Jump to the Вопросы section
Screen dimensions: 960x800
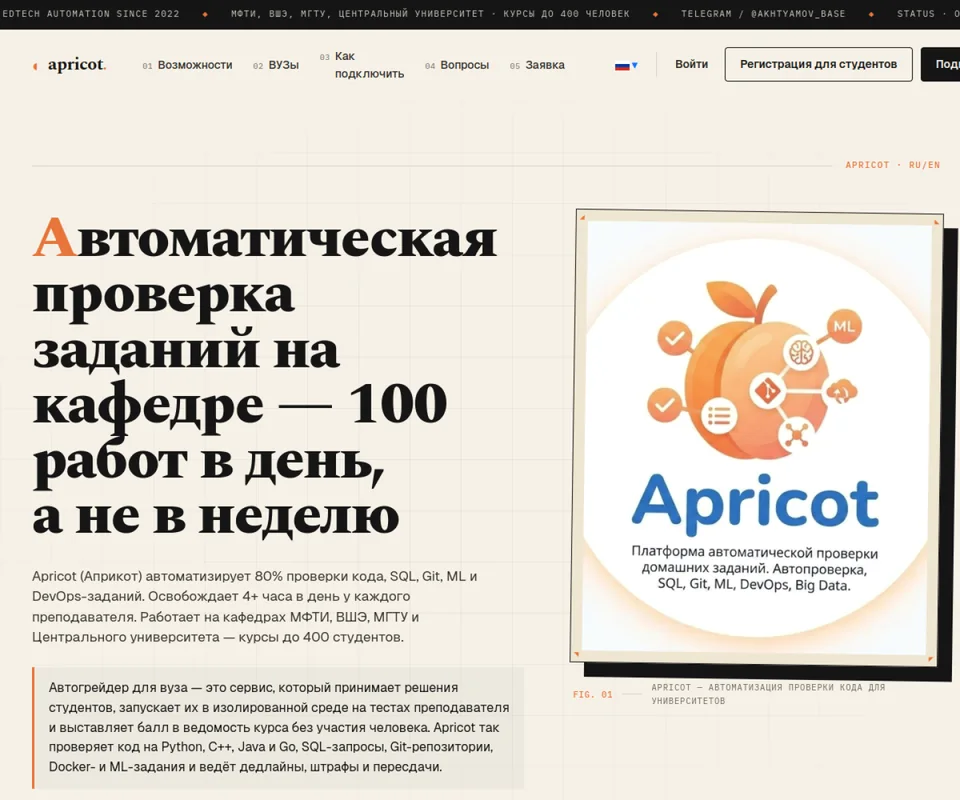coord(457,65)
